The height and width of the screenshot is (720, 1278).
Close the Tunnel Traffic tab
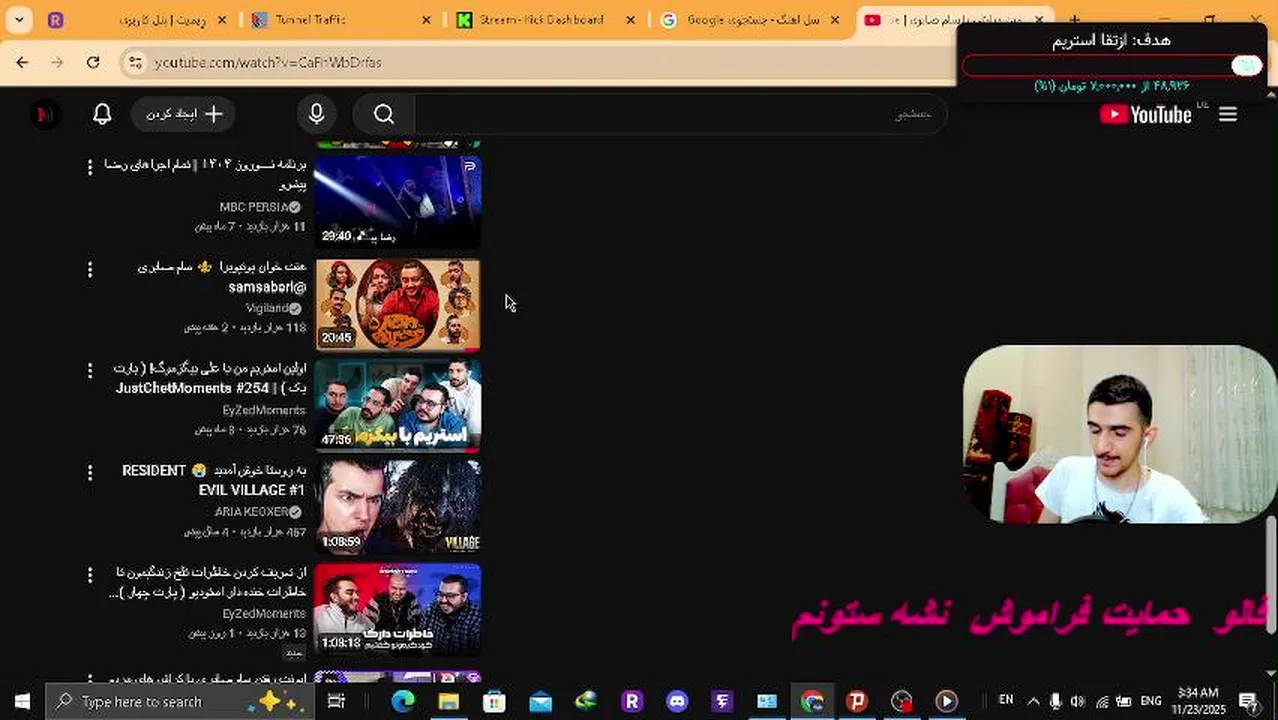pos(427,20)
